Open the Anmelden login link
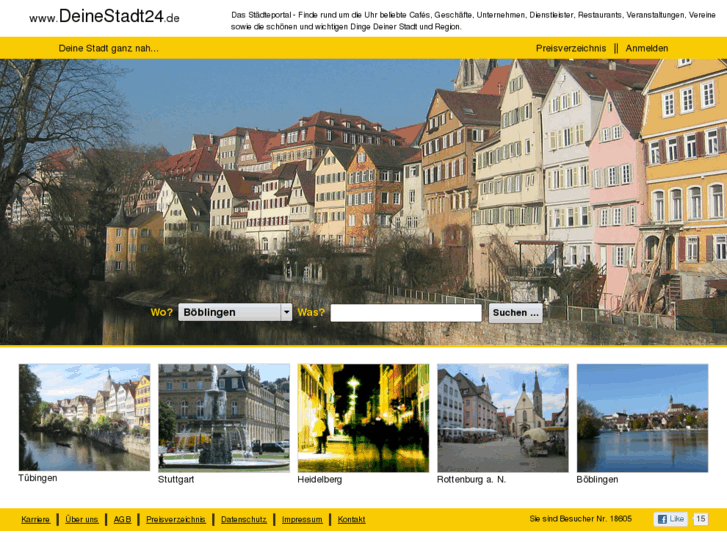 [x=647, y=48]
